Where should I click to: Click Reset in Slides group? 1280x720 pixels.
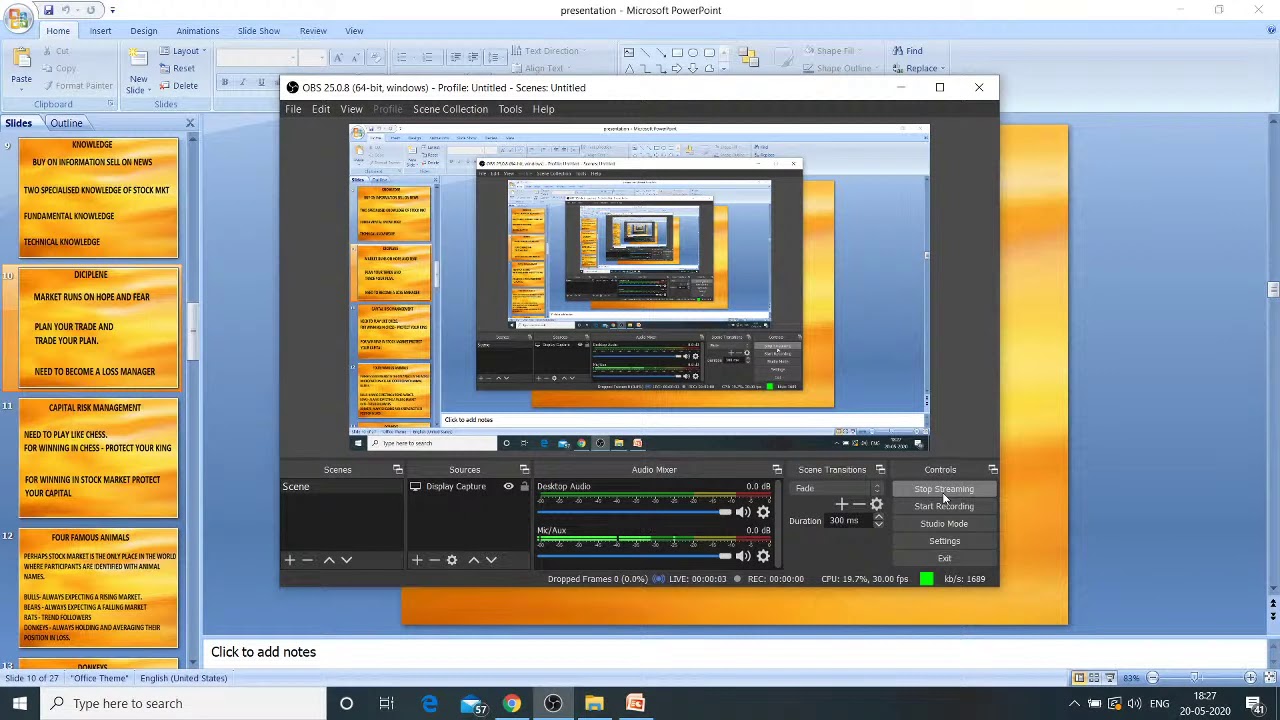click(x=176, y=69)
